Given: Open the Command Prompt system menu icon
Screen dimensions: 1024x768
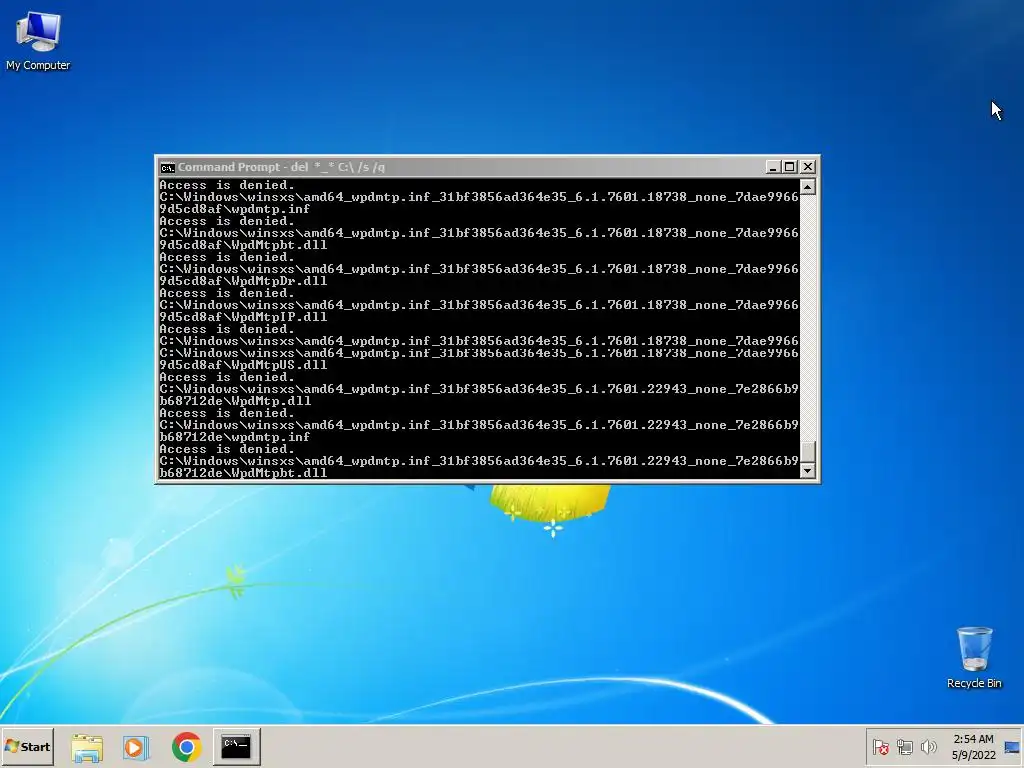Looking at the screenshot, I should (x=167, y=167).
